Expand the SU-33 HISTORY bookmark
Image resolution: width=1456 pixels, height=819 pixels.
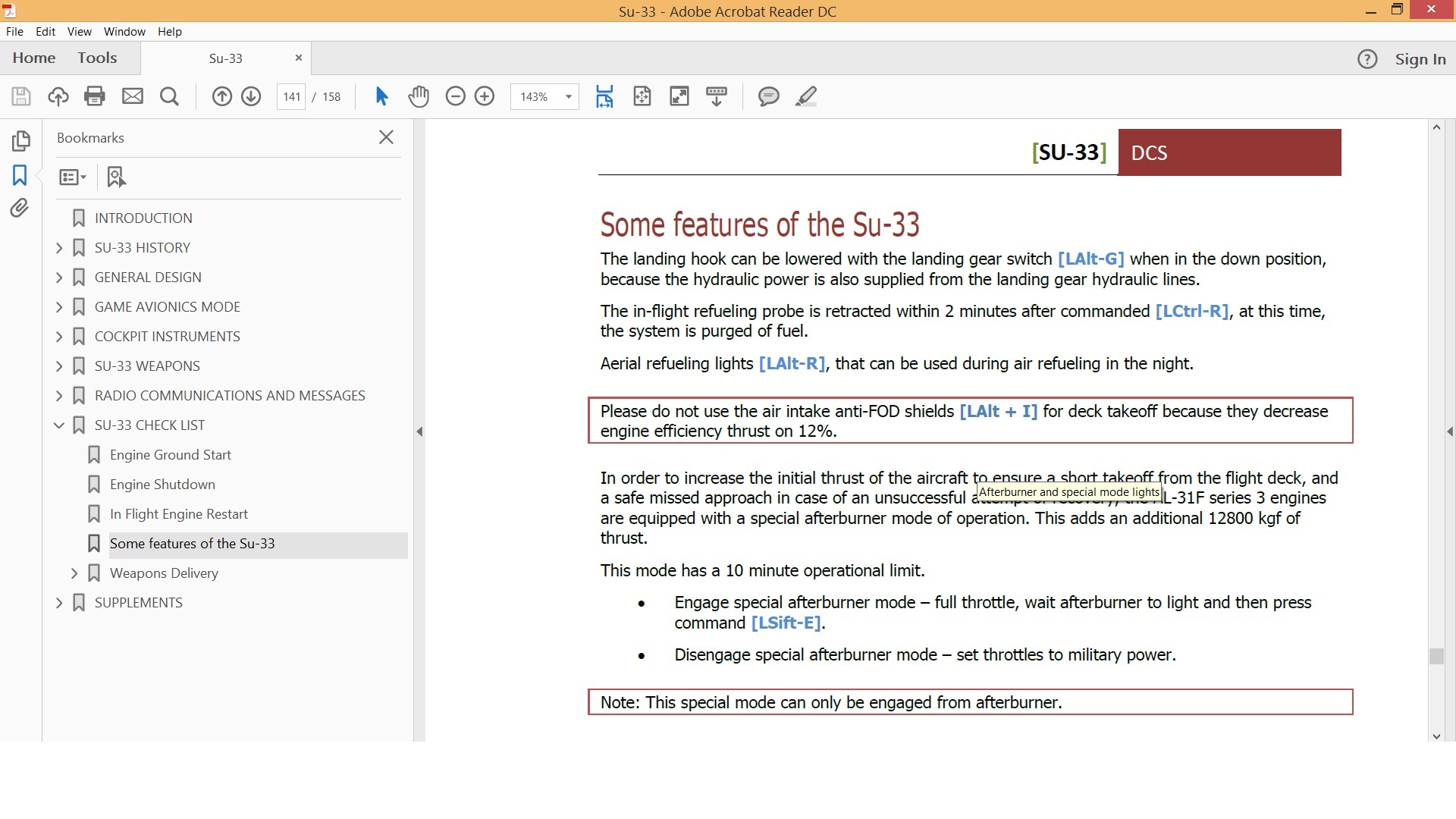click(x=59, y=248)
